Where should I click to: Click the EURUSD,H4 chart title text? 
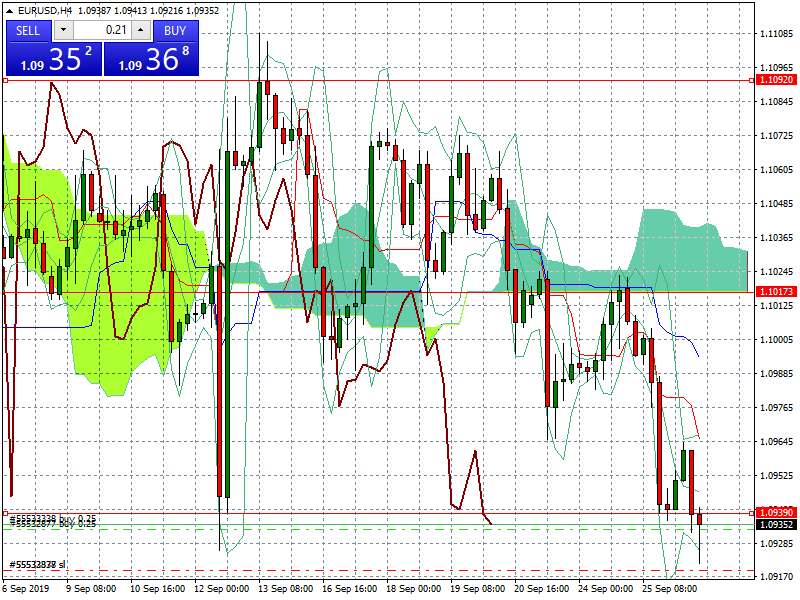click(x=45, y=11)
